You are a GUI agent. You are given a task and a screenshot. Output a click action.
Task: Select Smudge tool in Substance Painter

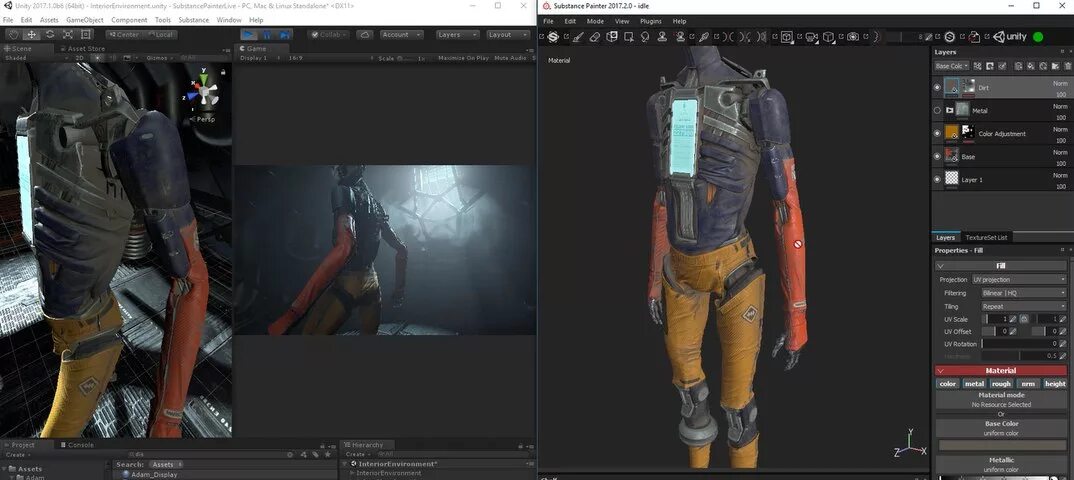click(x=645, y=37)
